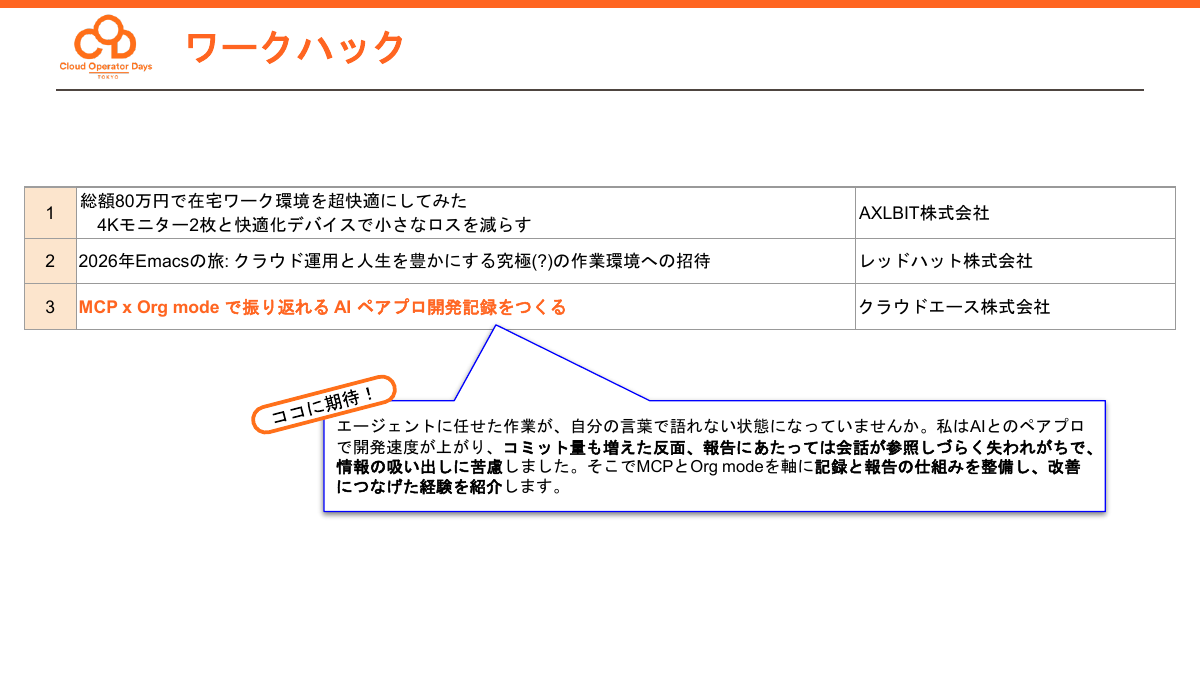This screenshot has height=675, width=1200.
Task: Click row number 2 cell
Action: 50,261
